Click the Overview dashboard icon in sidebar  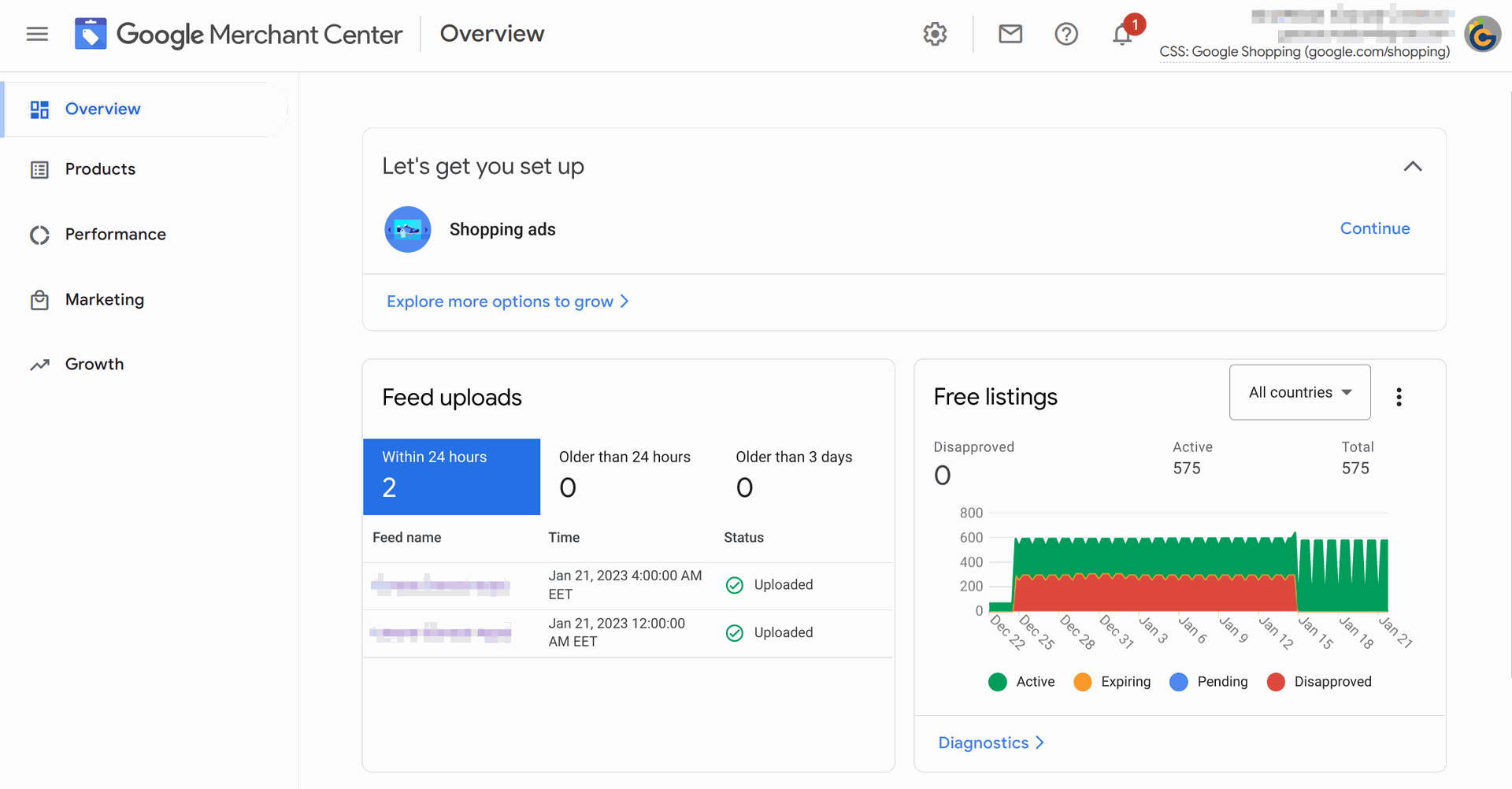coord(39,109)
